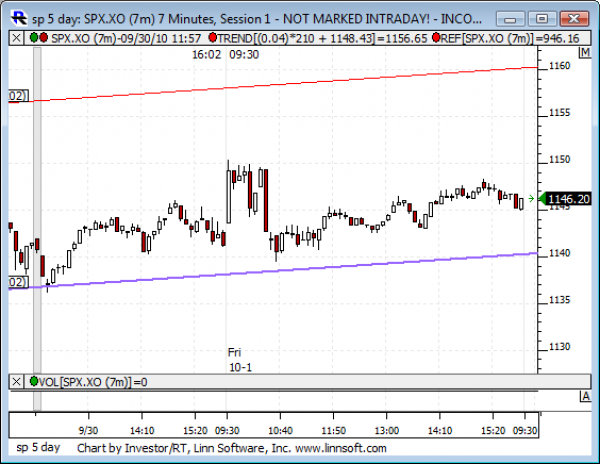Click the REF[SPX.XO (7m)]=946.16 label

[510, 38]
